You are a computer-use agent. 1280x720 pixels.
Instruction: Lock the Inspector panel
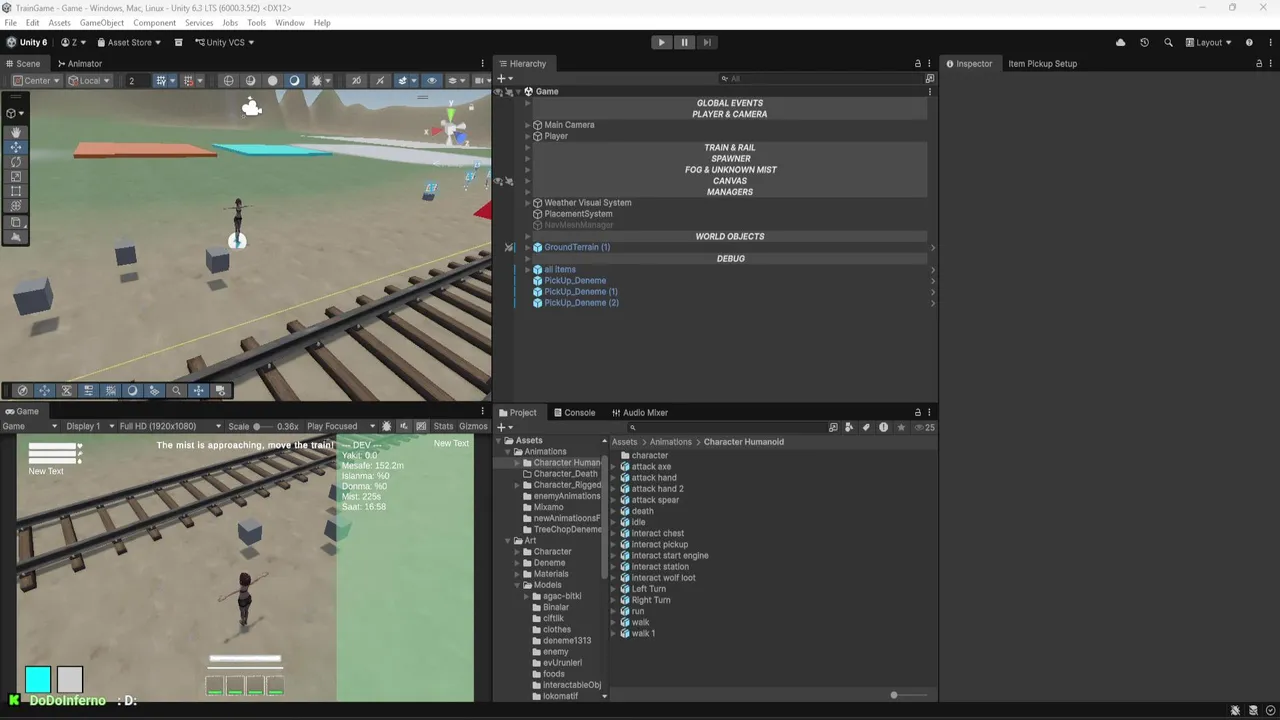pos(1259,64)
